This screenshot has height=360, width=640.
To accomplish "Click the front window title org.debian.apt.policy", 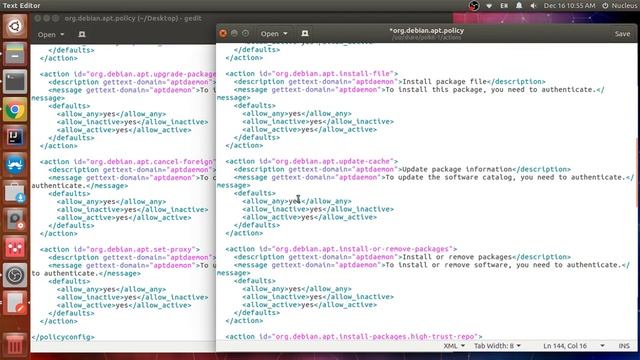I will click(427, 31).
